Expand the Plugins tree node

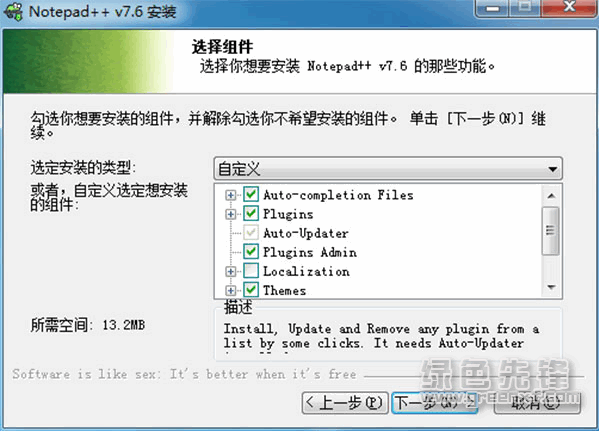click(x=230, y=214)
